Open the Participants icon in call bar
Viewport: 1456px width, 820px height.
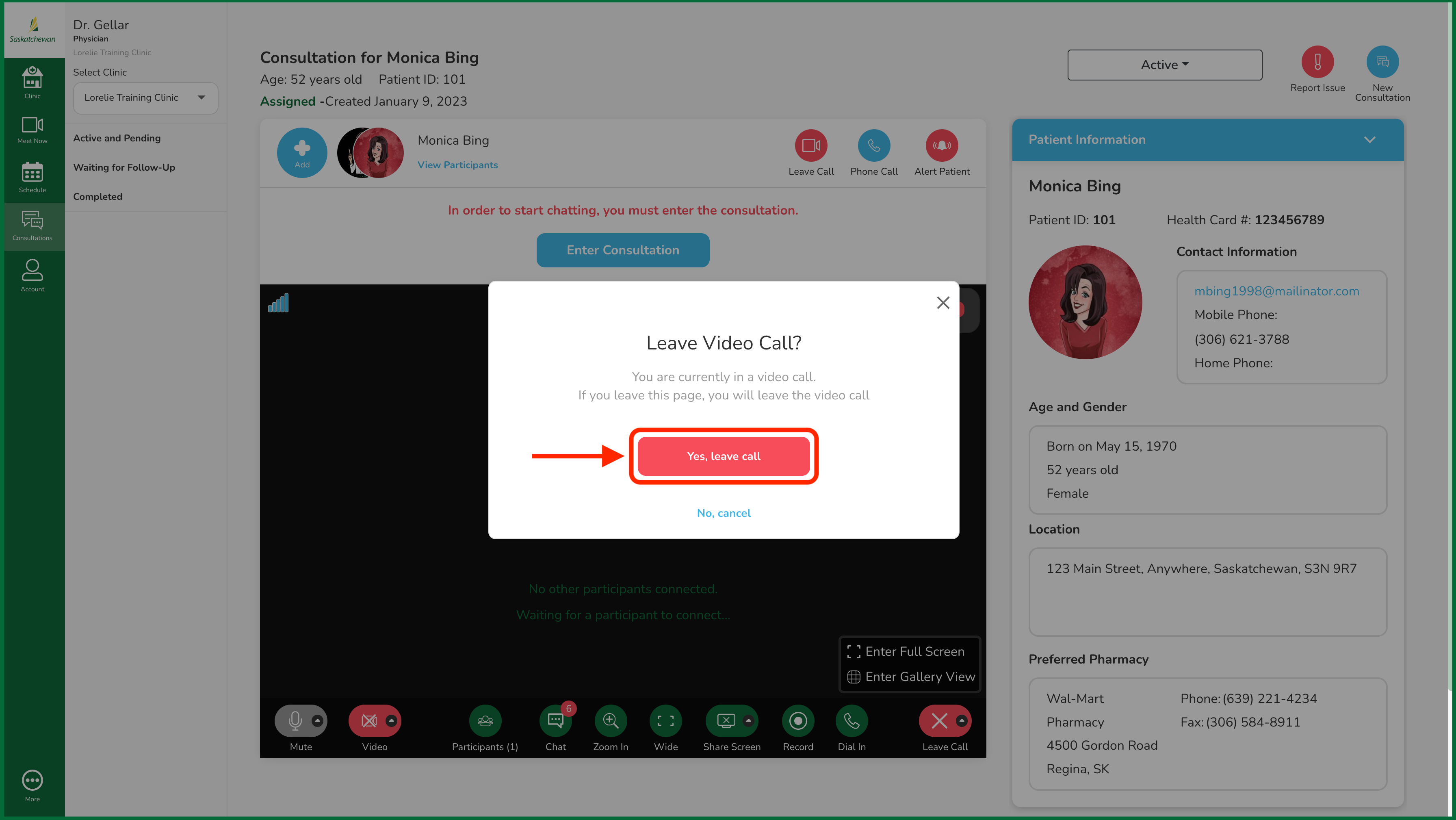point(485,720)
